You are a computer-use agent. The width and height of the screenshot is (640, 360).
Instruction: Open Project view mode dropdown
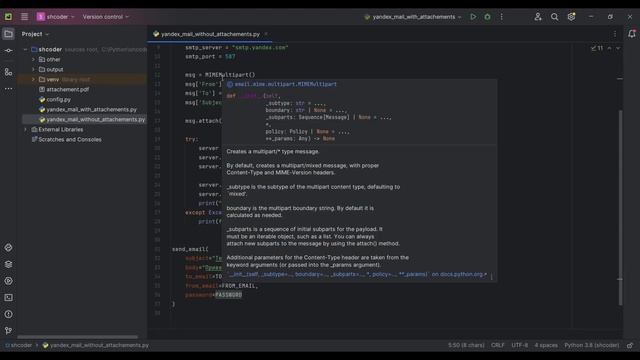[x=35, y=34]
